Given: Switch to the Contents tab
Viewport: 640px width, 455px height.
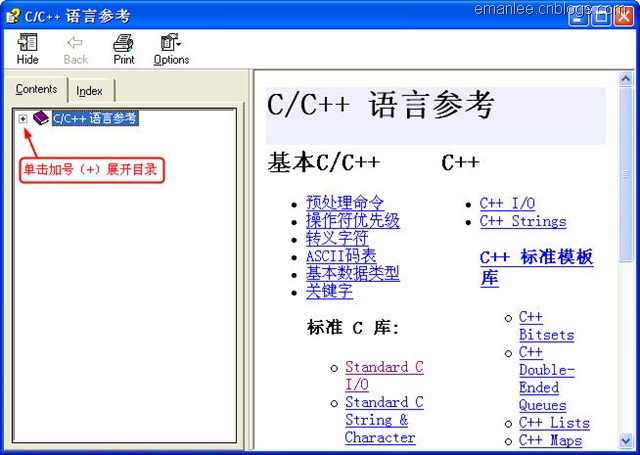Looking at the screenshot, I should point(36,89).
